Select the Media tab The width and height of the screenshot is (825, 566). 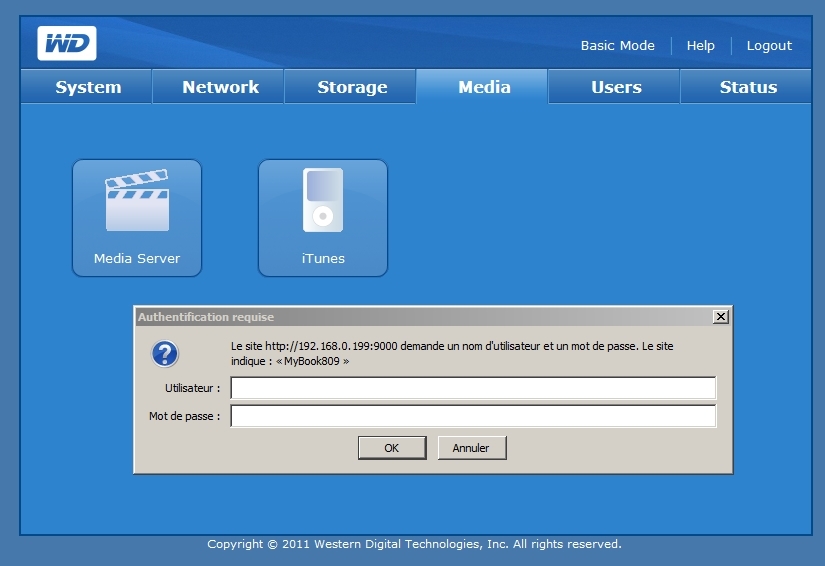[482, 87]
